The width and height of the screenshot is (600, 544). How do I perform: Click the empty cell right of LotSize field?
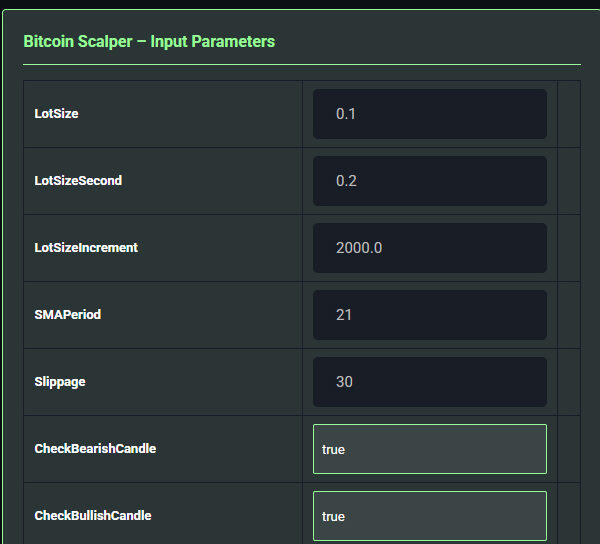(x=568, y=114)
